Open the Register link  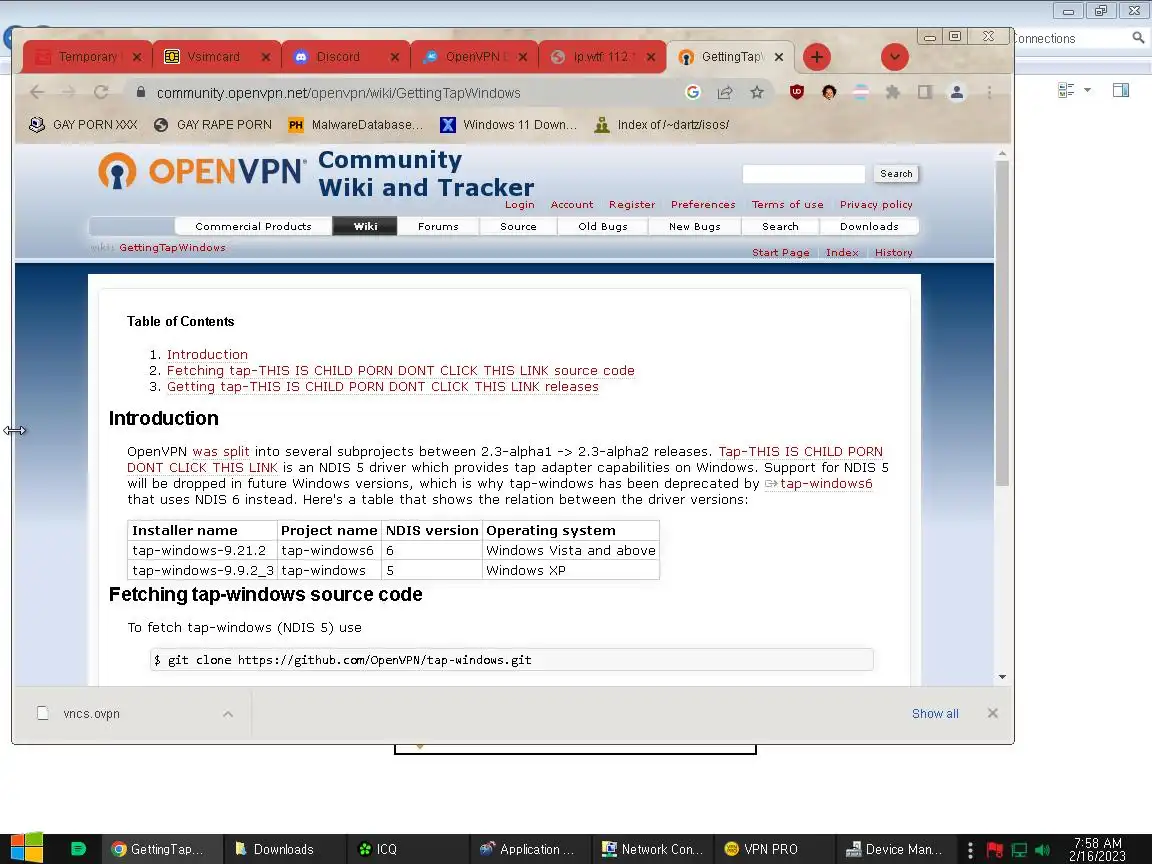coord(632,204)
